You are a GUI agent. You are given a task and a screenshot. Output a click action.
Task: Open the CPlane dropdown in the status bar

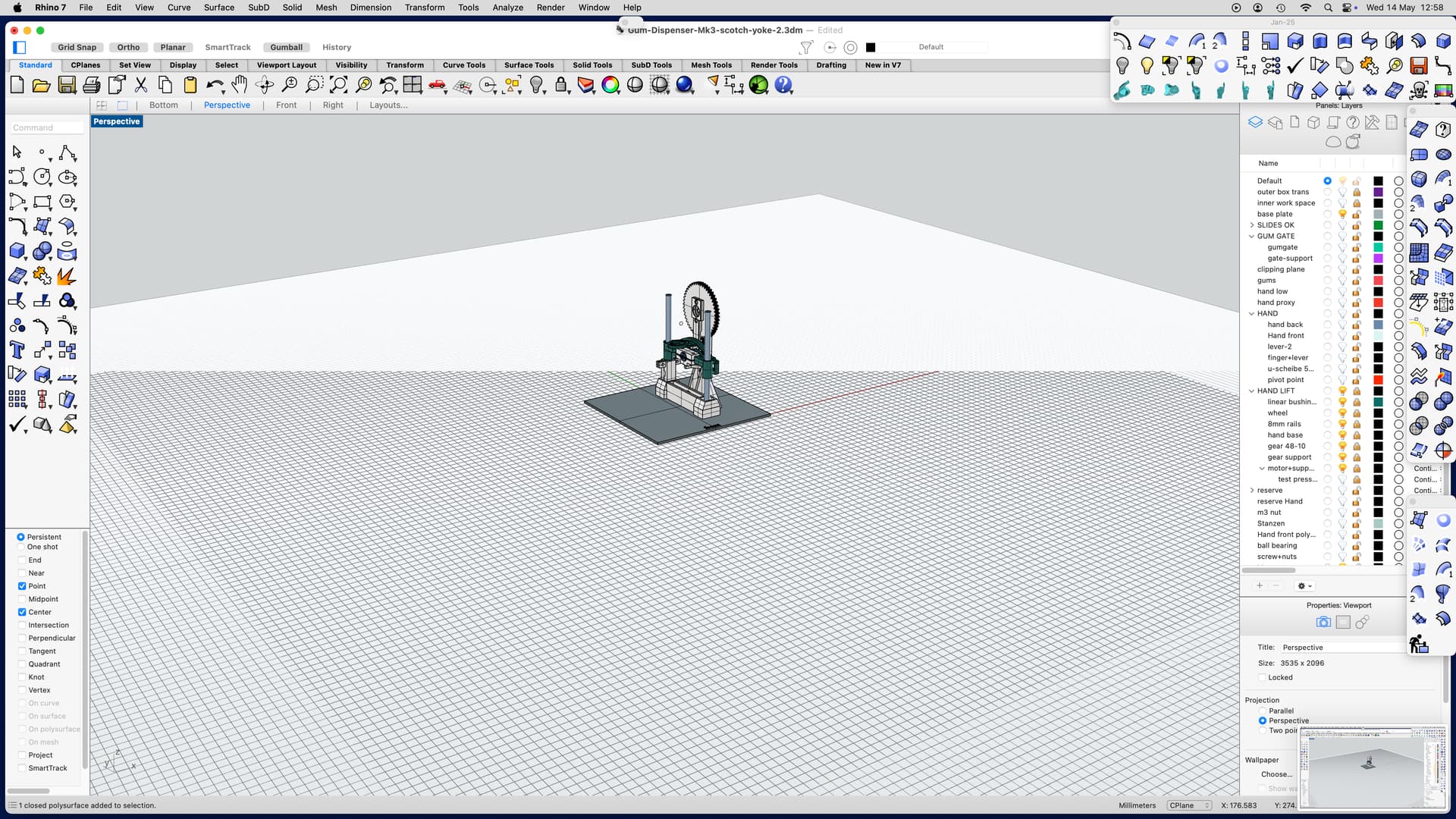[1188, 805]
